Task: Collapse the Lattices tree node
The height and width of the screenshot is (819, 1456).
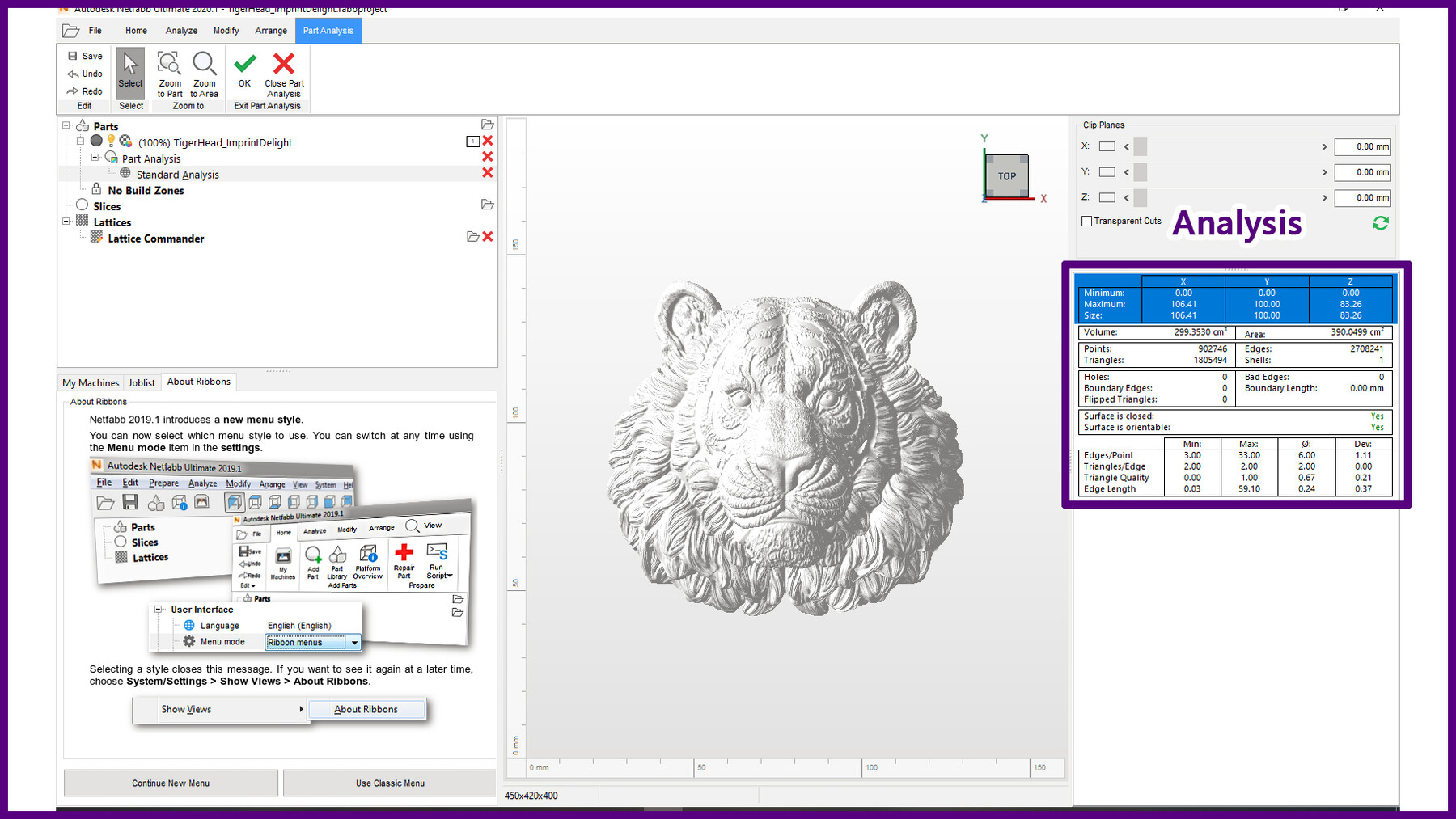Action: click(x=66, y=221)
